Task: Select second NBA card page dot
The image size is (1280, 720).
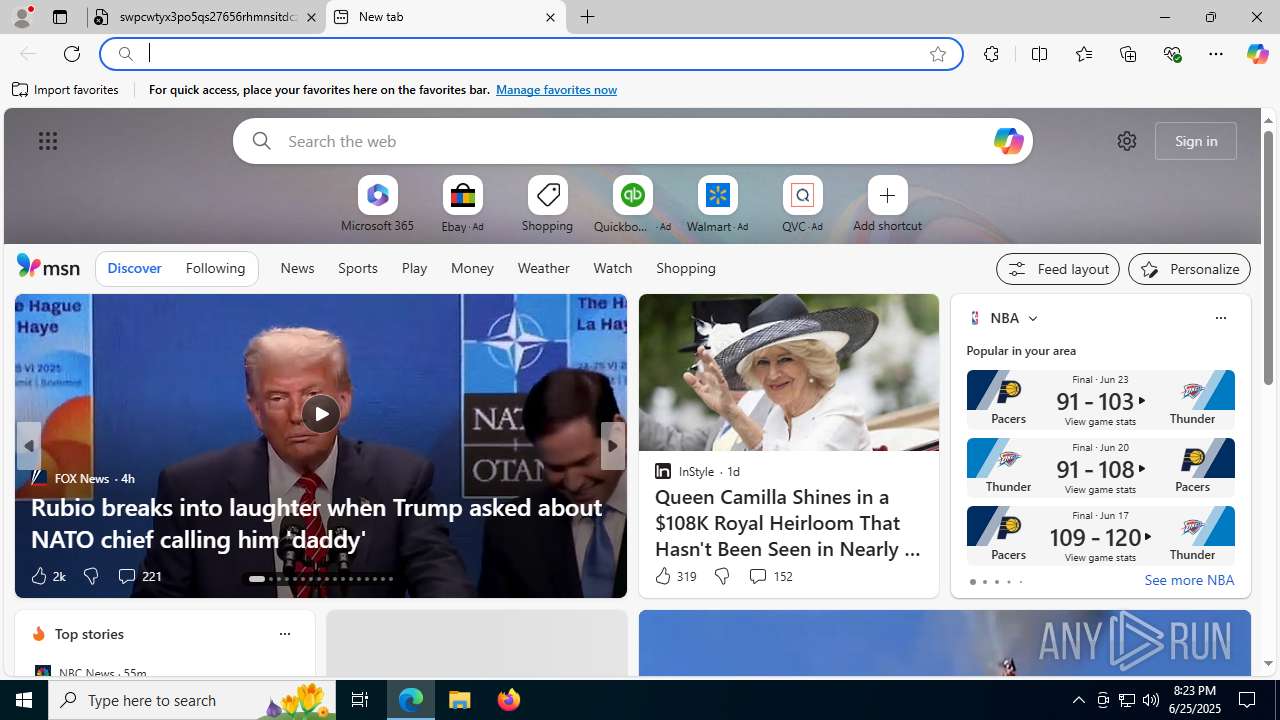Action: [x=984, y=582]
